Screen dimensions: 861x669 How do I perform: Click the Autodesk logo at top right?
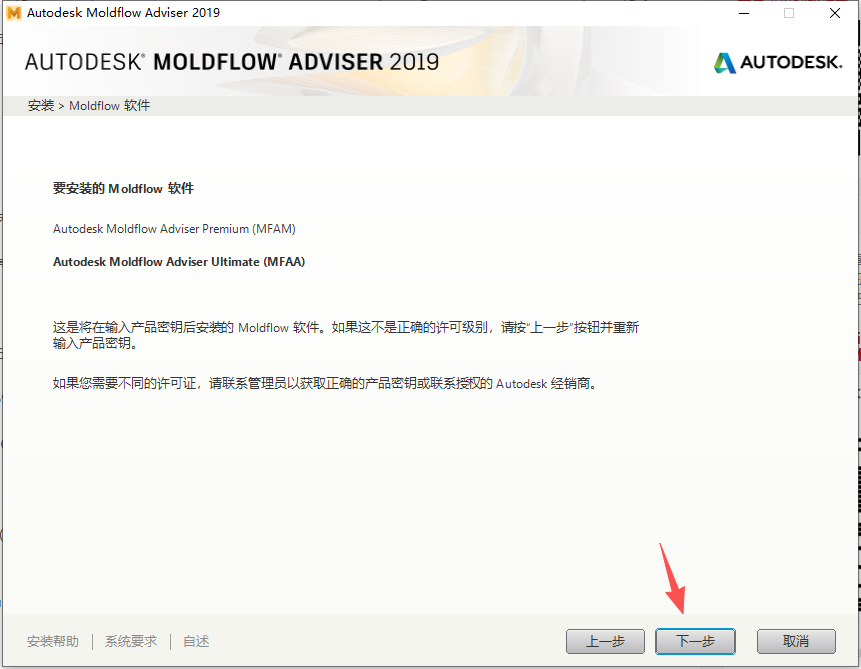pyautogui.click(x=778, y=61)
